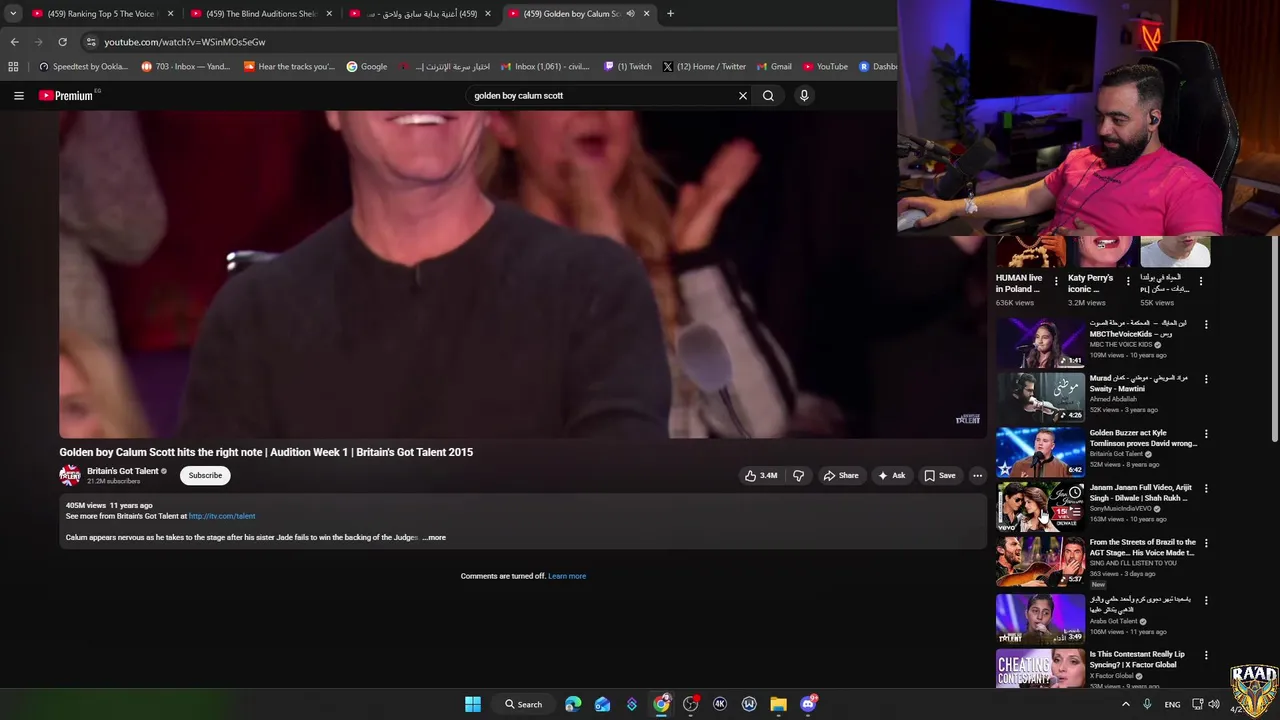Open the Twitch bookmark

(x=628, y=67)
